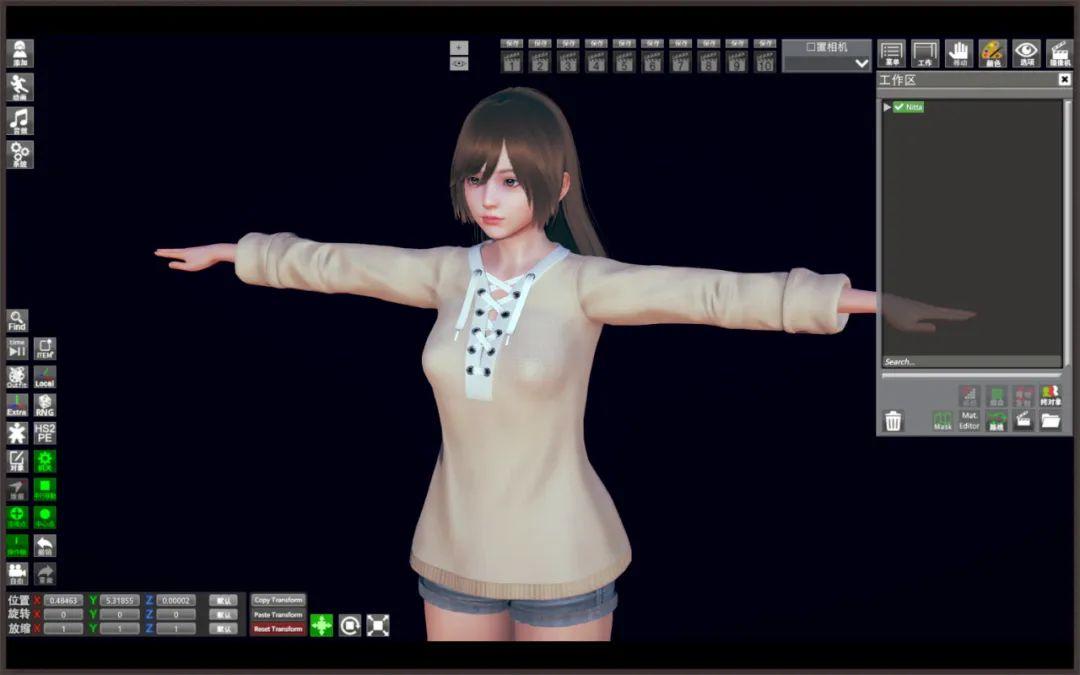1080x675 pixels.
Task: Open the Outfit tool
Action: tap(17, 377)
